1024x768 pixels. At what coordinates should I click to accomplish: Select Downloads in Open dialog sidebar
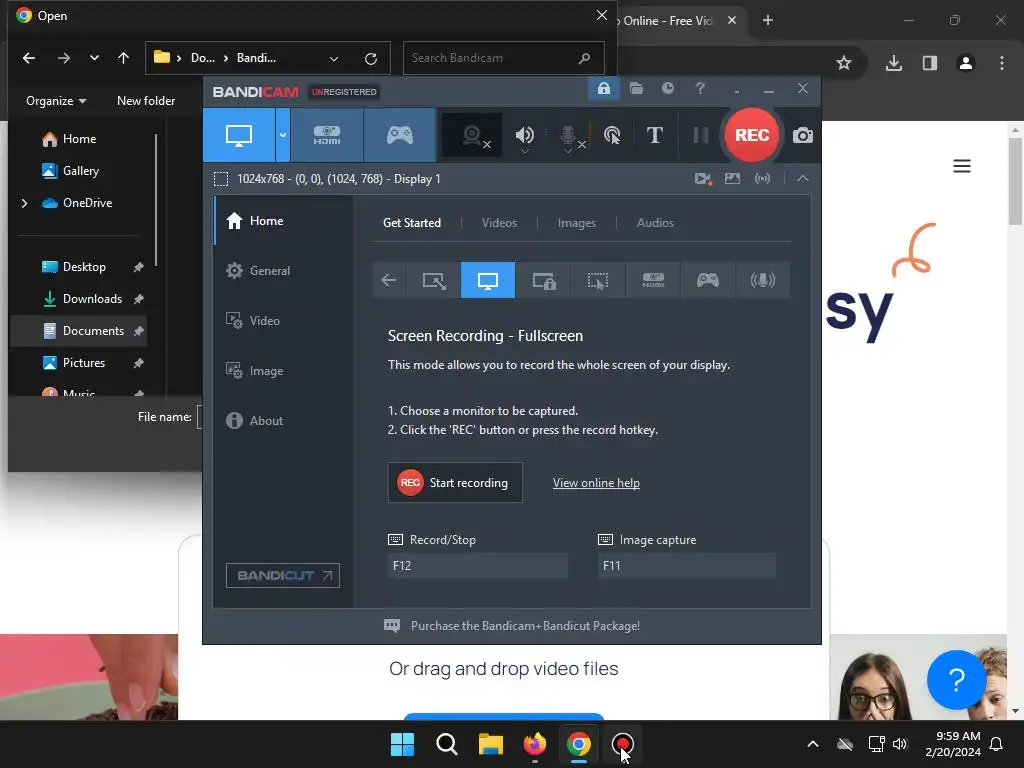click(x=91, y=298)
